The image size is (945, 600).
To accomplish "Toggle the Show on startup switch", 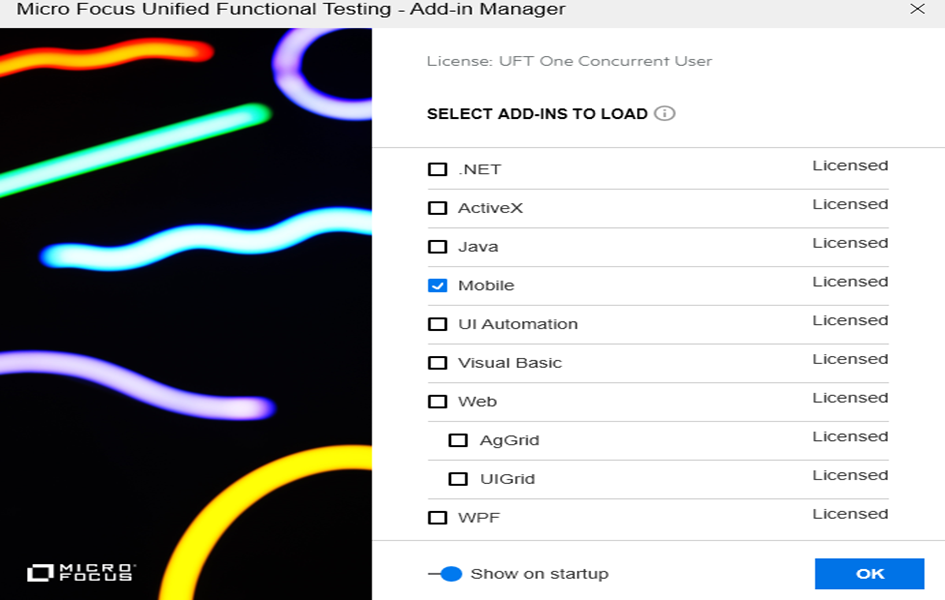I will (445, 573).
